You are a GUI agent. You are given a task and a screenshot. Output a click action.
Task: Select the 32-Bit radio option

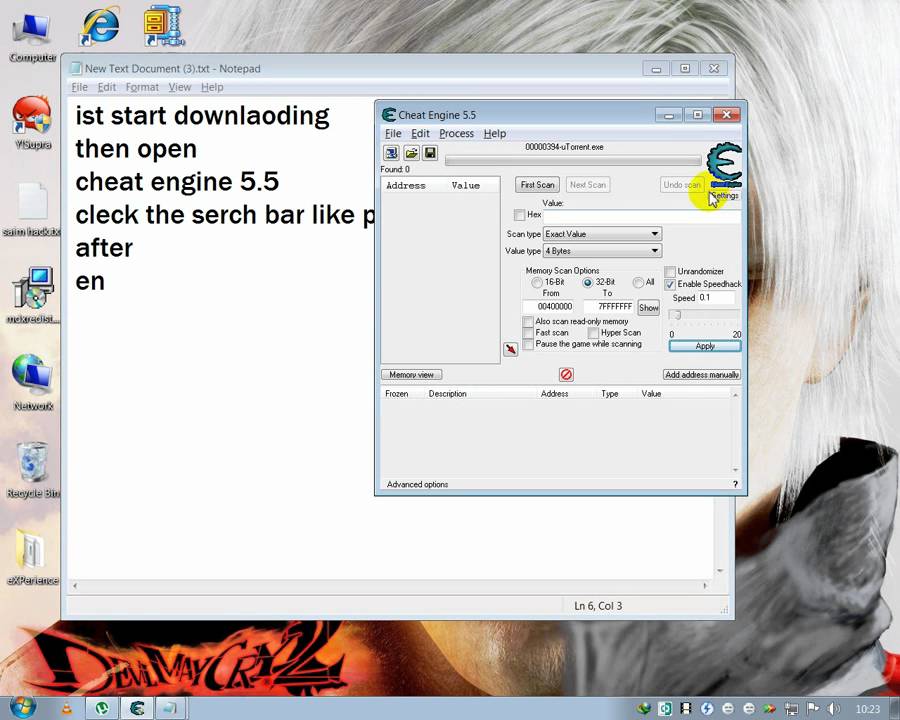point(588,282)
